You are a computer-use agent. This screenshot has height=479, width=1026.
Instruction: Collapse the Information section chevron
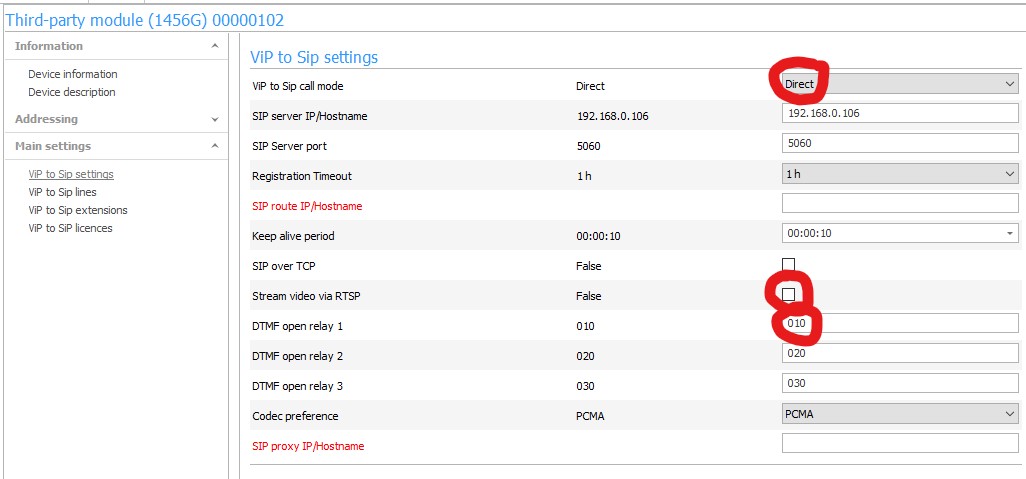(x=214, y=46)
